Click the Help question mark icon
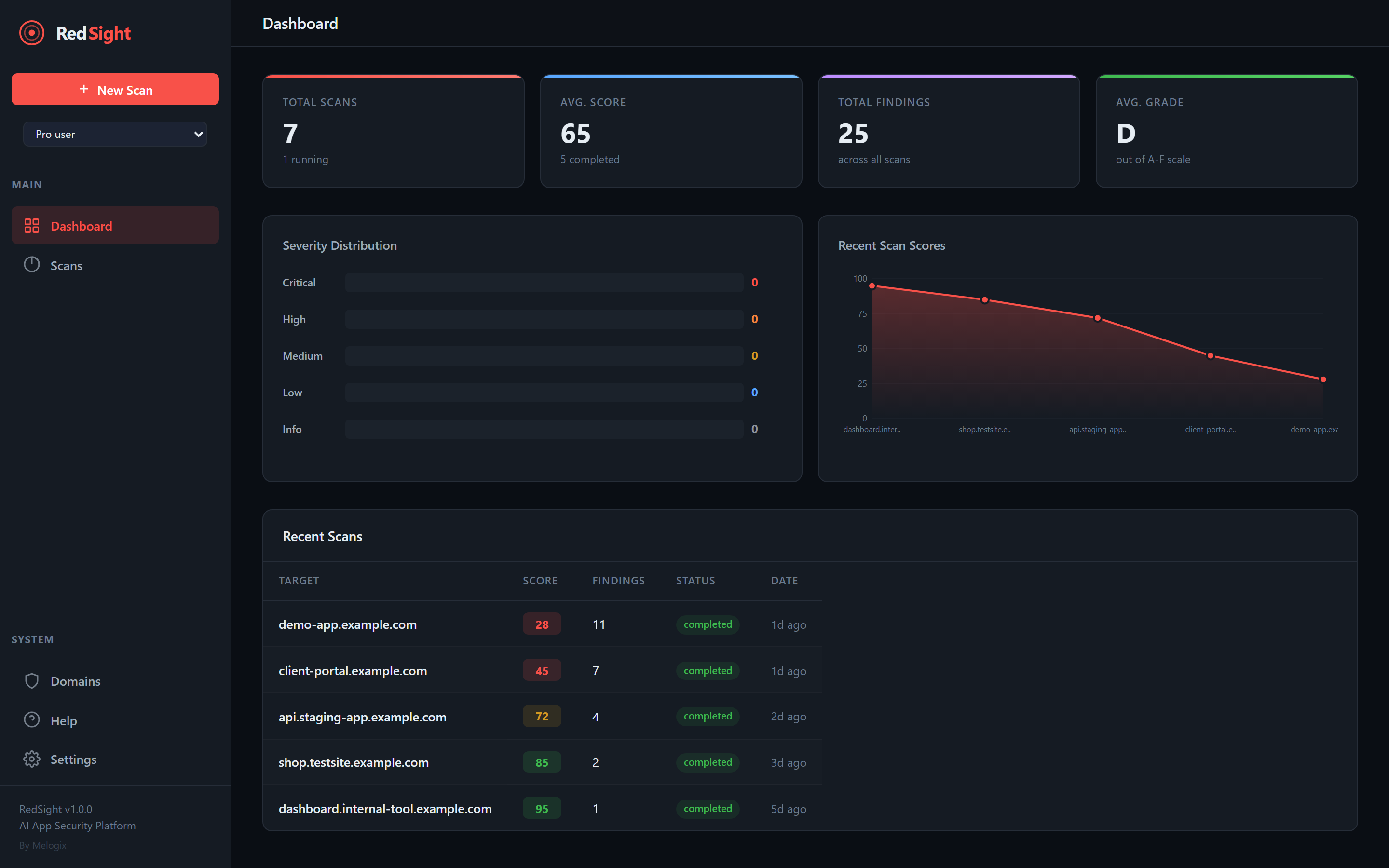This screenshot has height=868, width=1389. pyautogui.click(x=31, y=720)
